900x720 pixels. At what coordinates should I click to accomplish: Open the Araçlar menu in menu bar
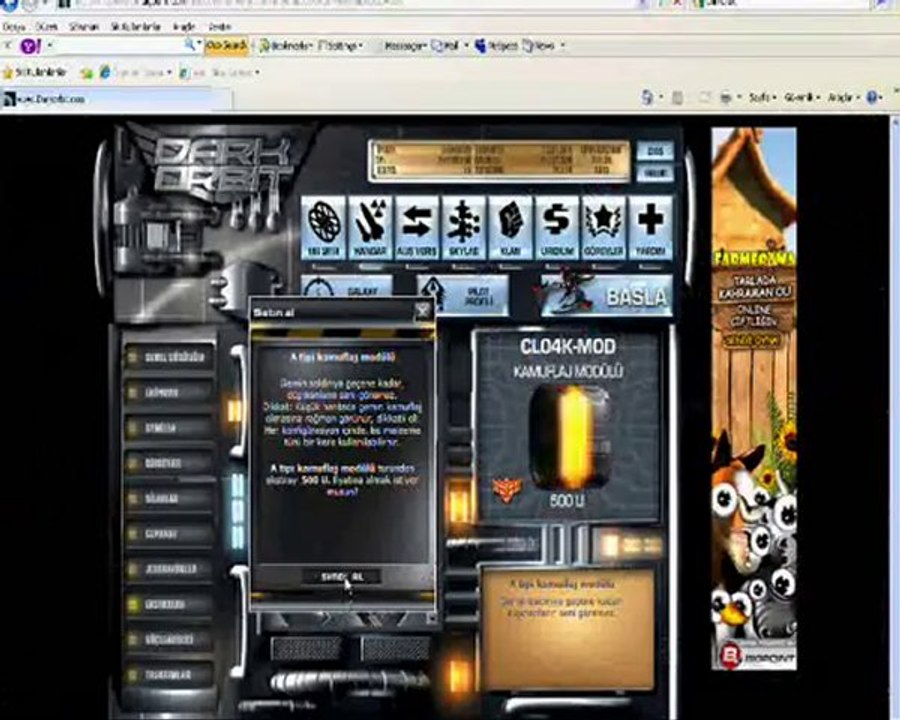184,26
